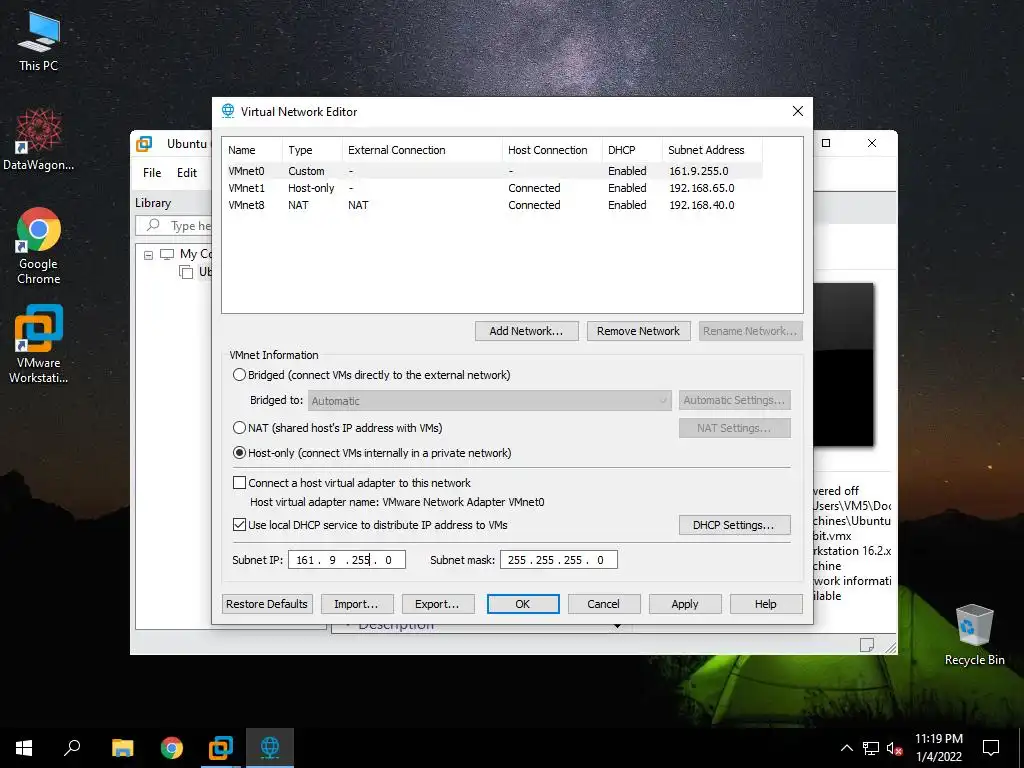This screenshot has height=768, width=1024.
Task: Click the library search magnifier icon
Action: 153,225
